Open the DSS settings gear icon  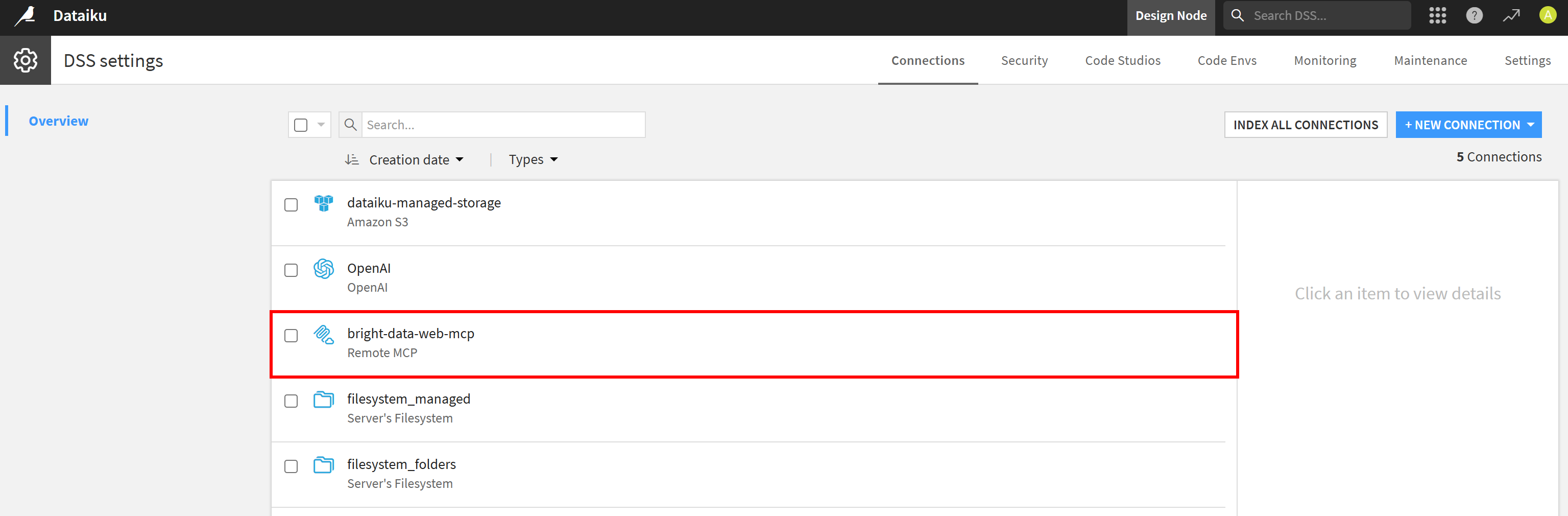point(26,60)
